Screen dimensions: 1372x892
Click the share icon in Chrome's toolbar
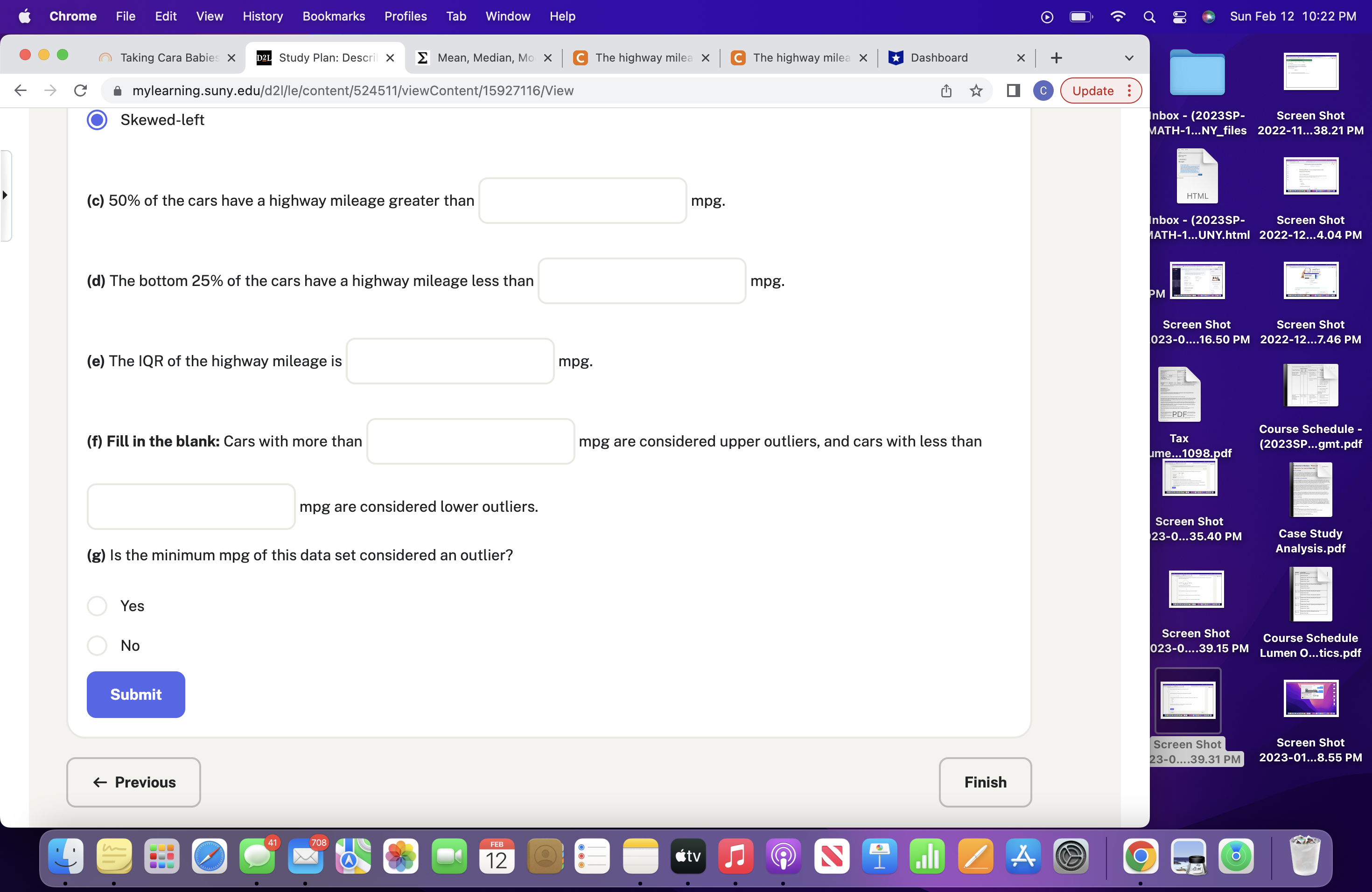[946, 91]
